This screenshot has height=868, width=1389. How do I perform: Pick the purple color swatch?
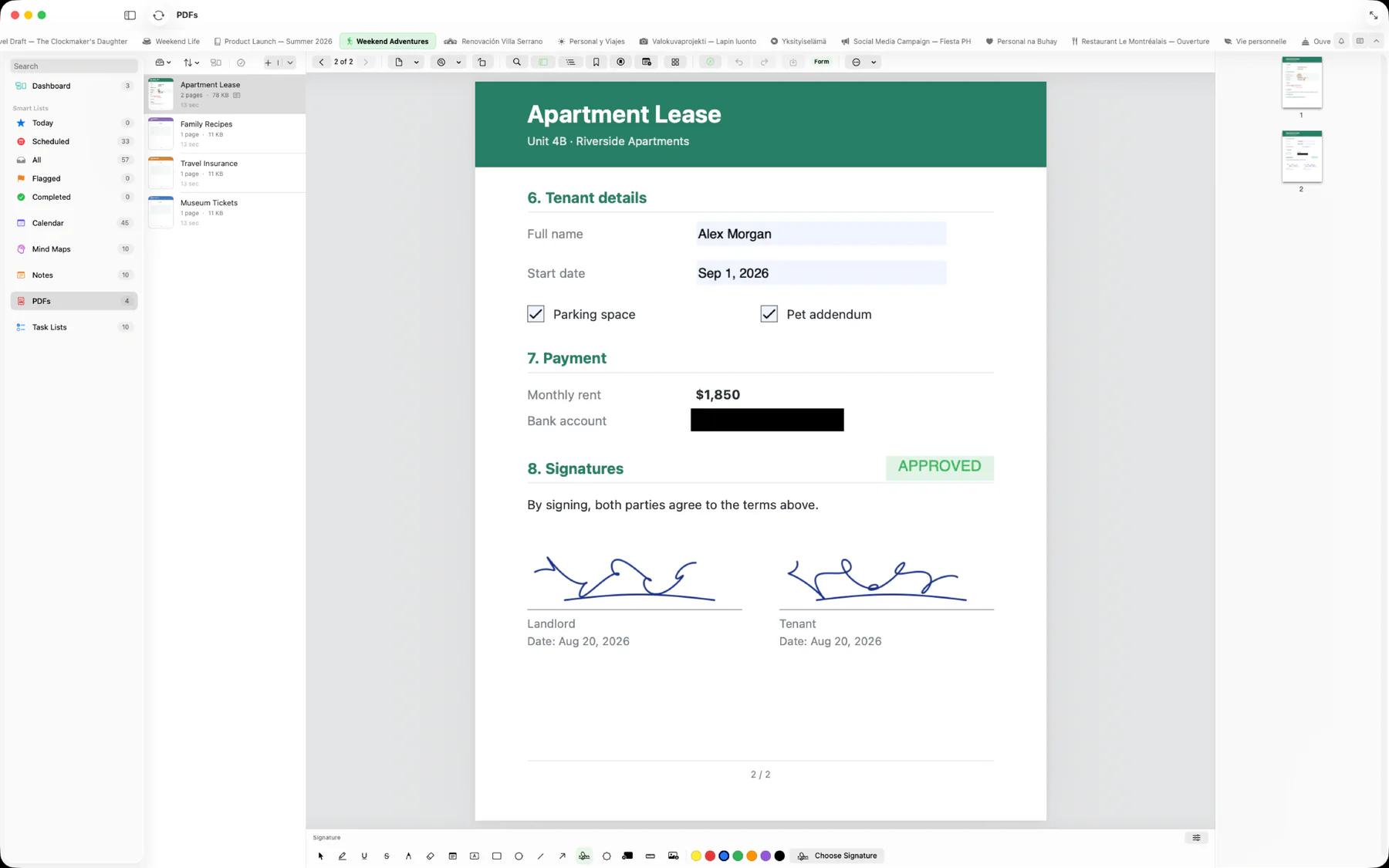click(765, 856)
